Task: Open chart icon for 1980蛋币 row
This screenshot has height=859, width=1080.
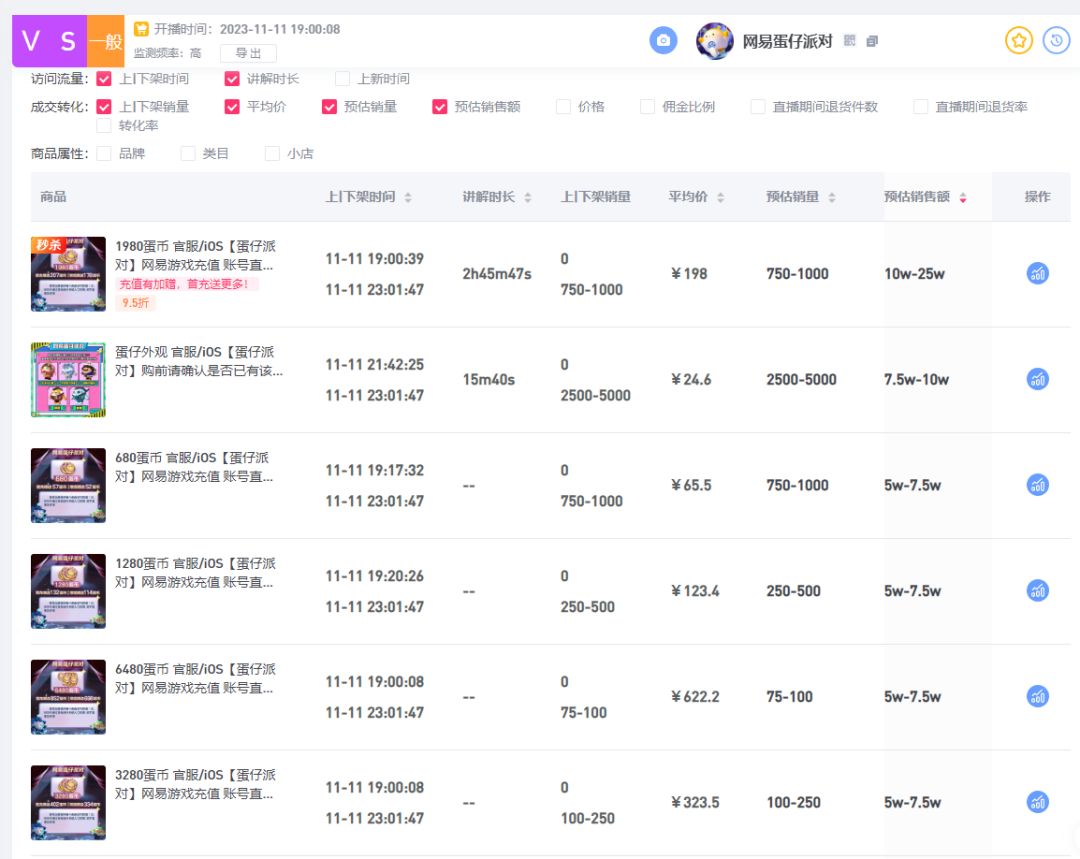Action: [x=1037, y=273]
